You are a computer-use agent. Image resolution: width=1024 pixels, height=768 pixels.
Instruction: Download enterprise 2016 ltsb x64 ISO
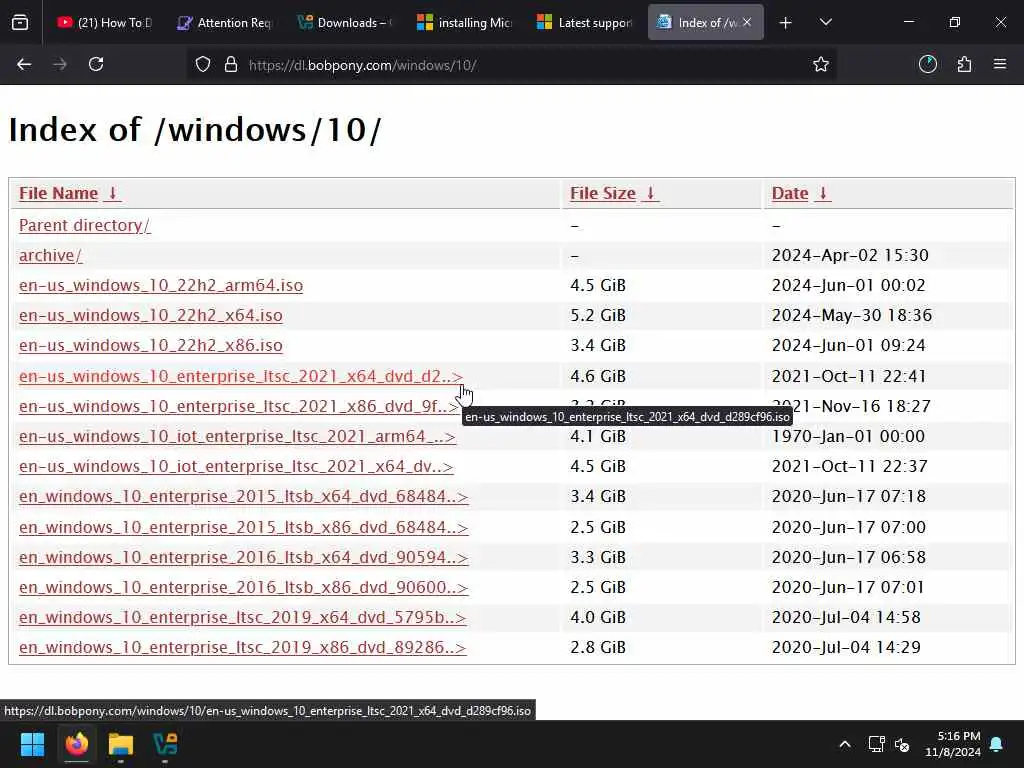[244, 557]
